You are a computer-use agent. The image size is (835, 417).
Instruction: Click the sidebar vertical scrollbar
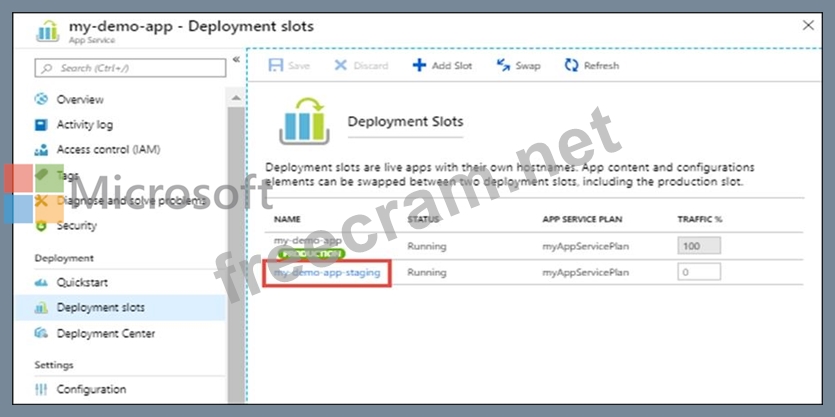[237, 250]
